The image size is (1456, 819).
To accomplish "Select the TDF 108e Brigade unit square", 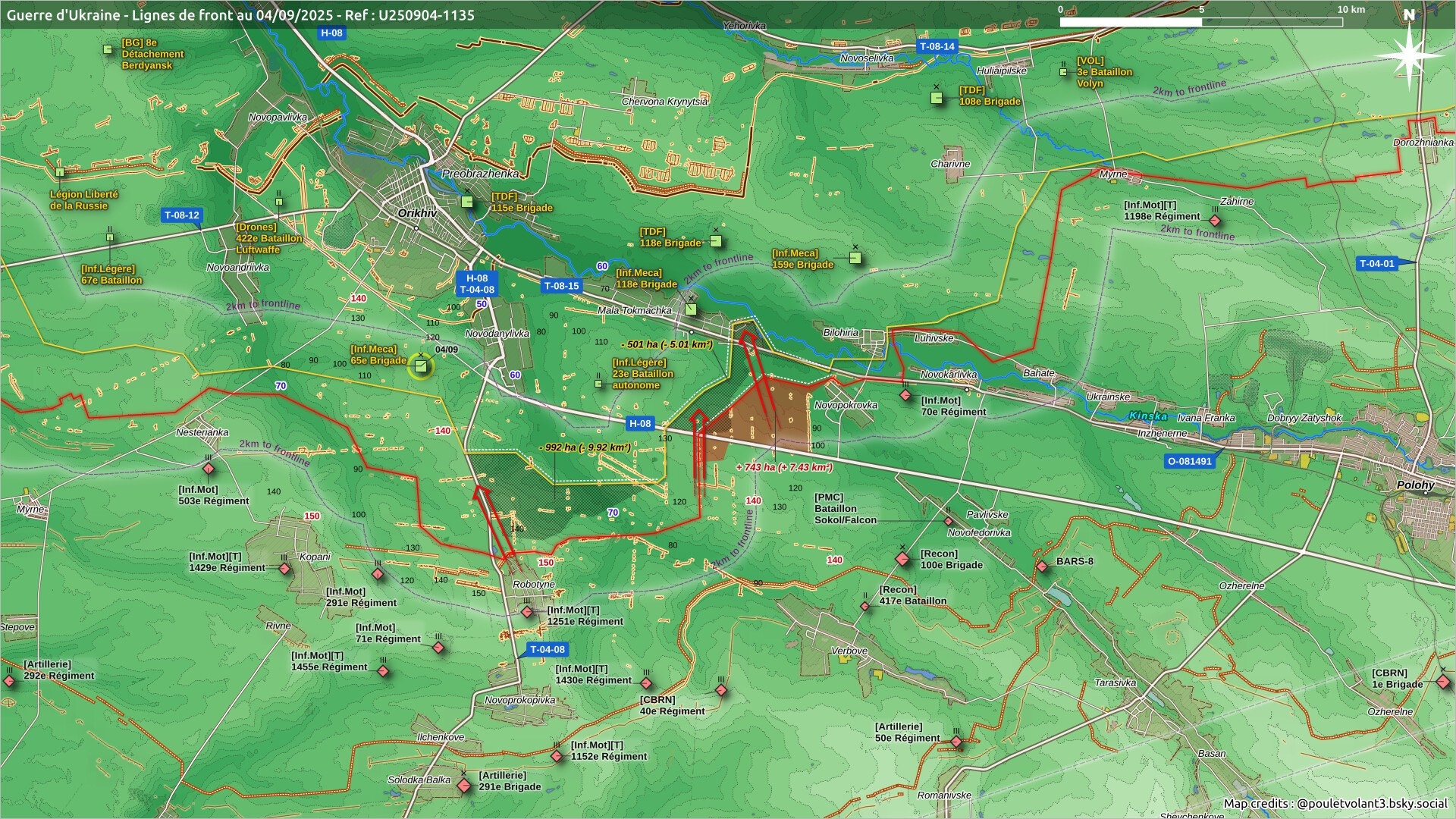I will click(937, 98).
